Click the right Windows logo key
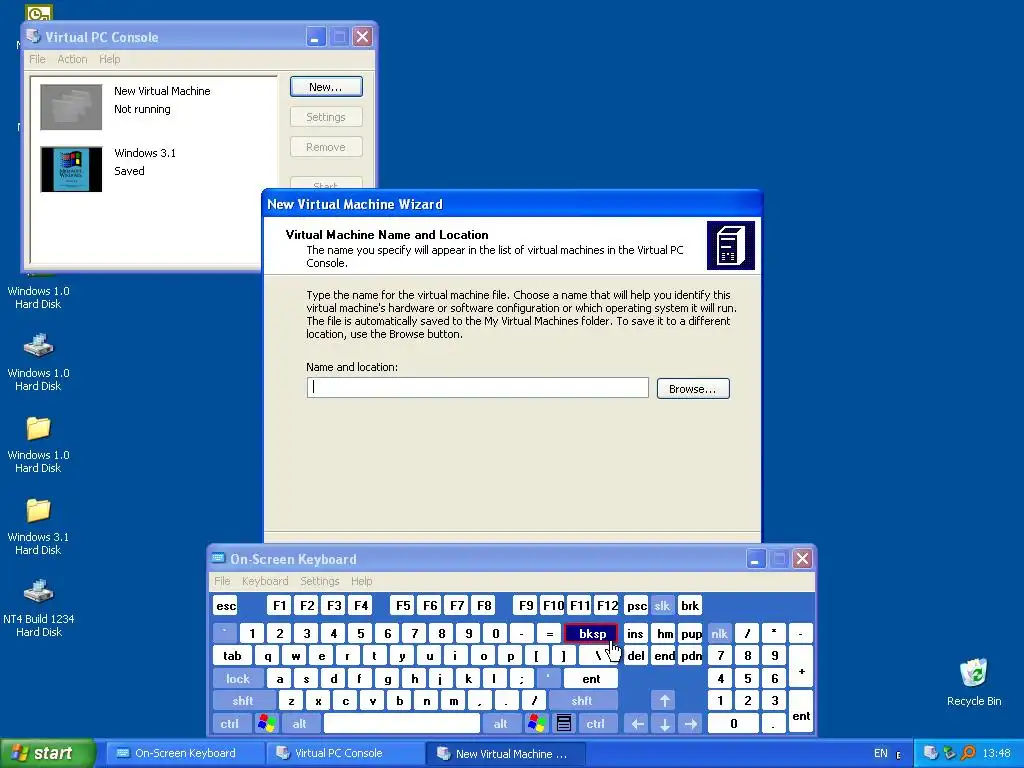This screenshot has height=768, width=1024. [x=537, y=724]
